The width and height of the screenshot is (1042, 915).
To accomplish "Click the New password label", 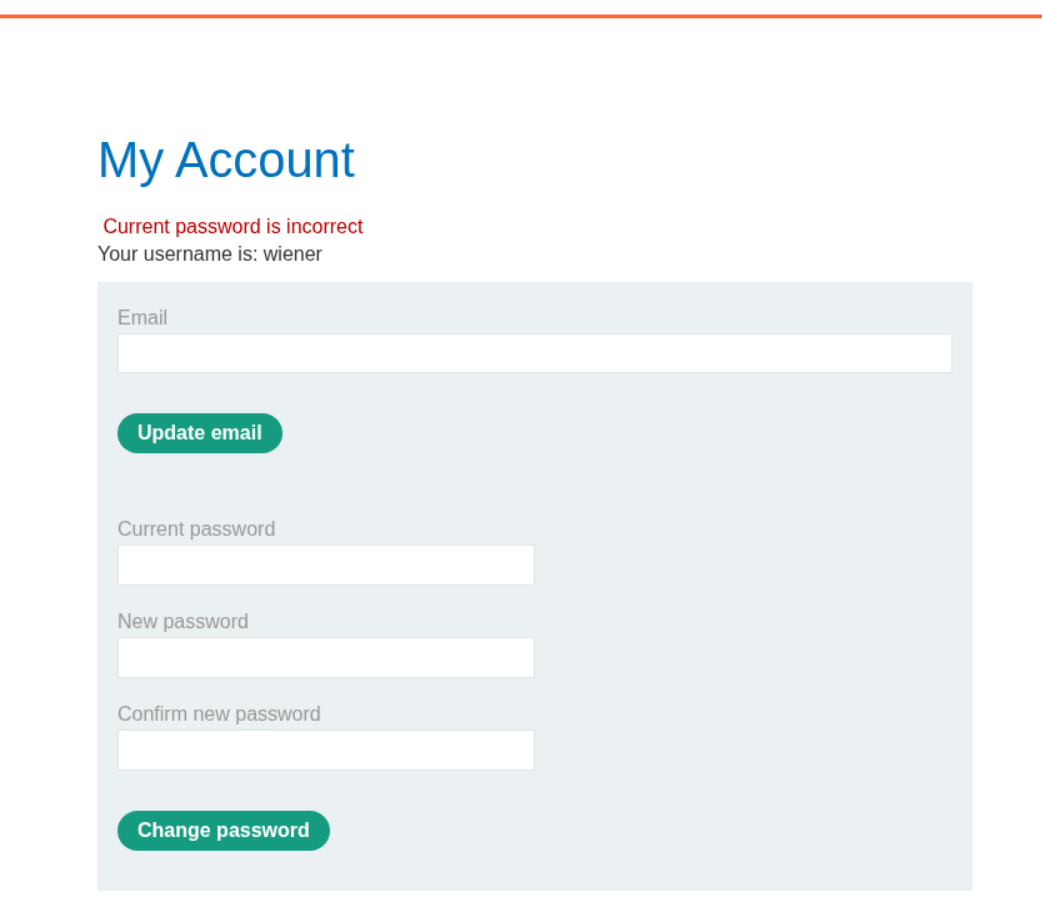I will tap(183, 621).
